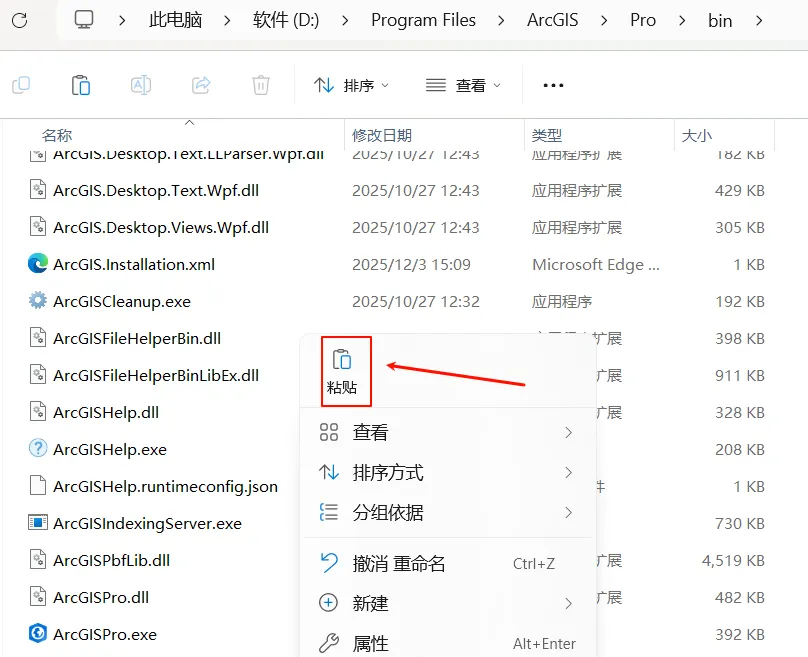The height and width of the screenshot is (657, 808).
Task: Select the file ArcGIS.Desktop.Text.Wpf.dll
Action: 156,191
